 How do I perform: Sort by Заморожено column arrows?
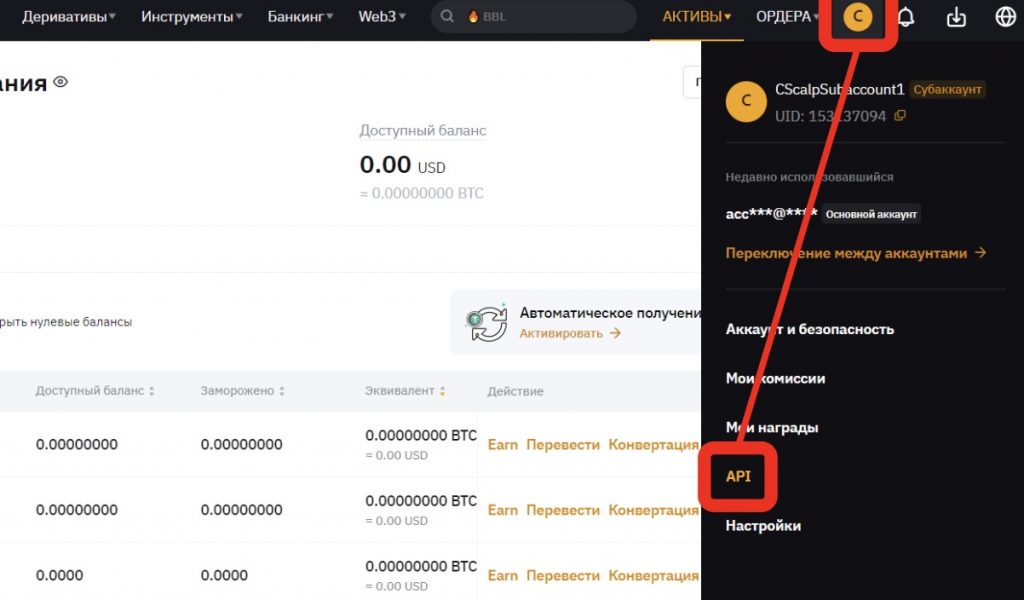point(281,391)
